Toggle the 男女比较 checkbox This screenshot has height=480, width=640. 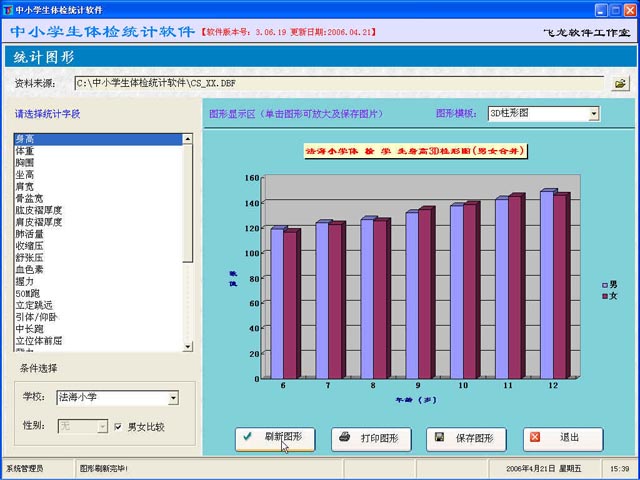(x=119, y=426)
